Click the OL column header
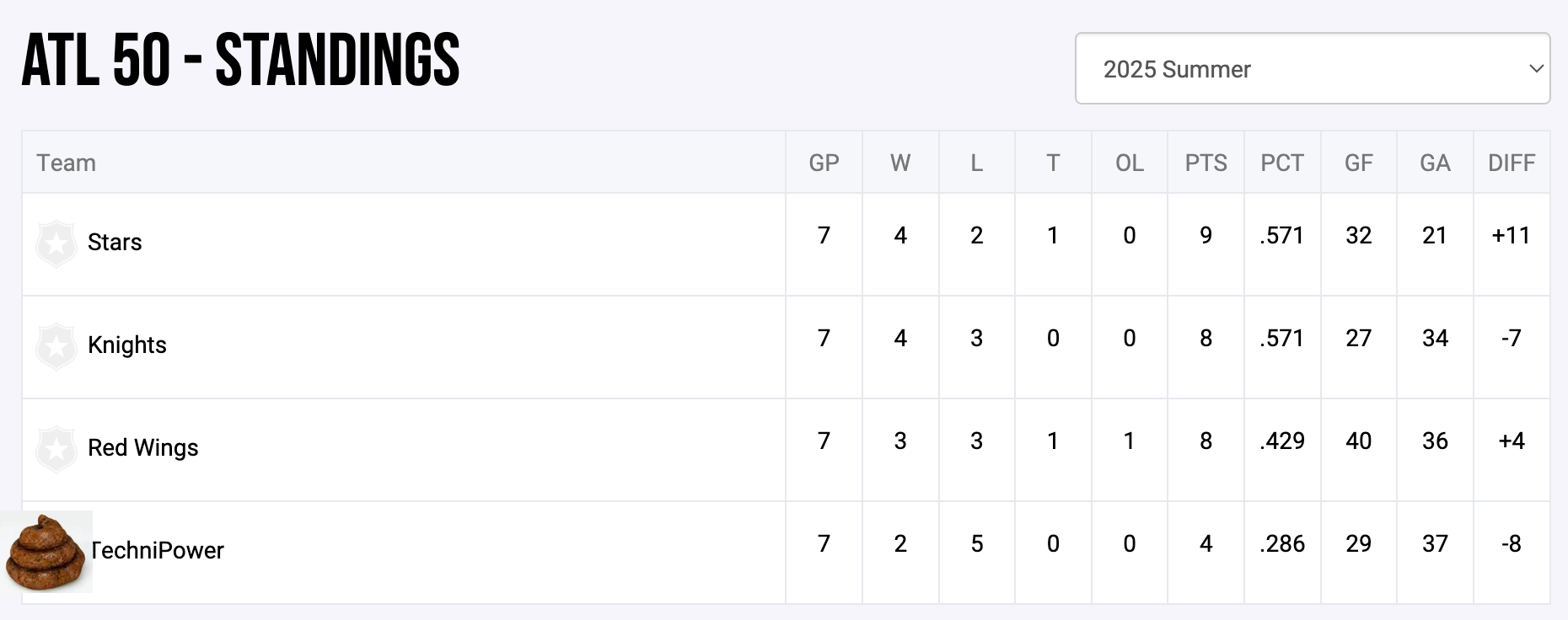Viewport: 1568px width, 620px height. [x=1130, y=163]
